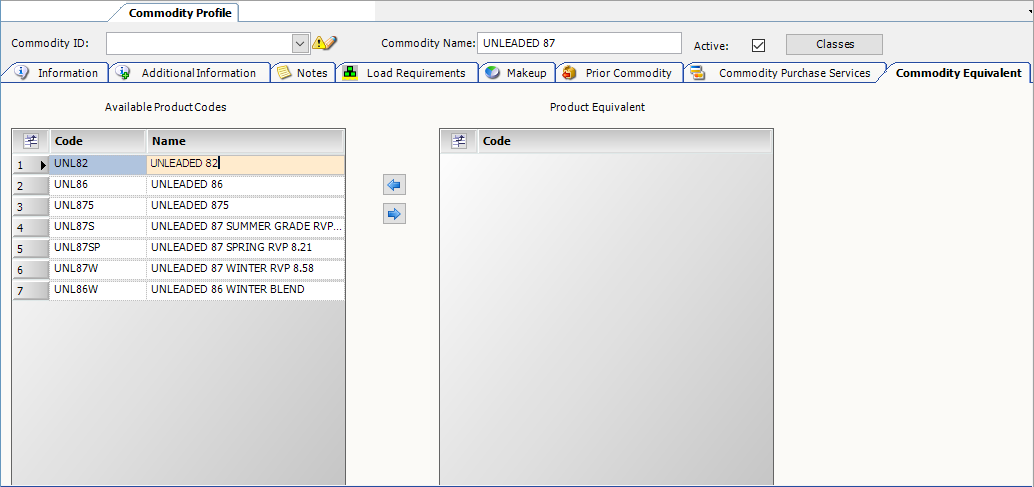The height and width of the screenshot is (487, 1034).
Task: Select row header 4 for UNL87S
Action: [x=30, y=228]
